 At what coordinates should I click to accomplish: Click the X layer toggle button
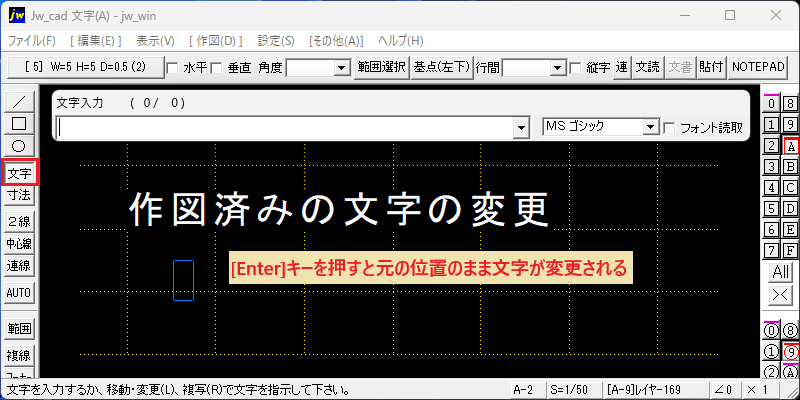point(781,294)
